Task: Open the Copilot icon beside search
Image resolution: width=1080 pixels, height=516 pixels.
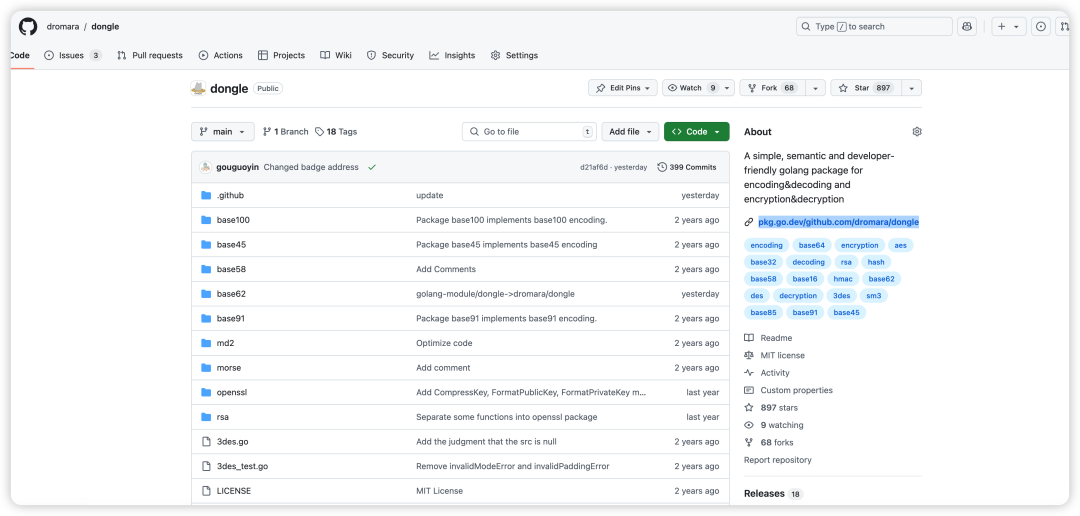Action: [966, 27]
